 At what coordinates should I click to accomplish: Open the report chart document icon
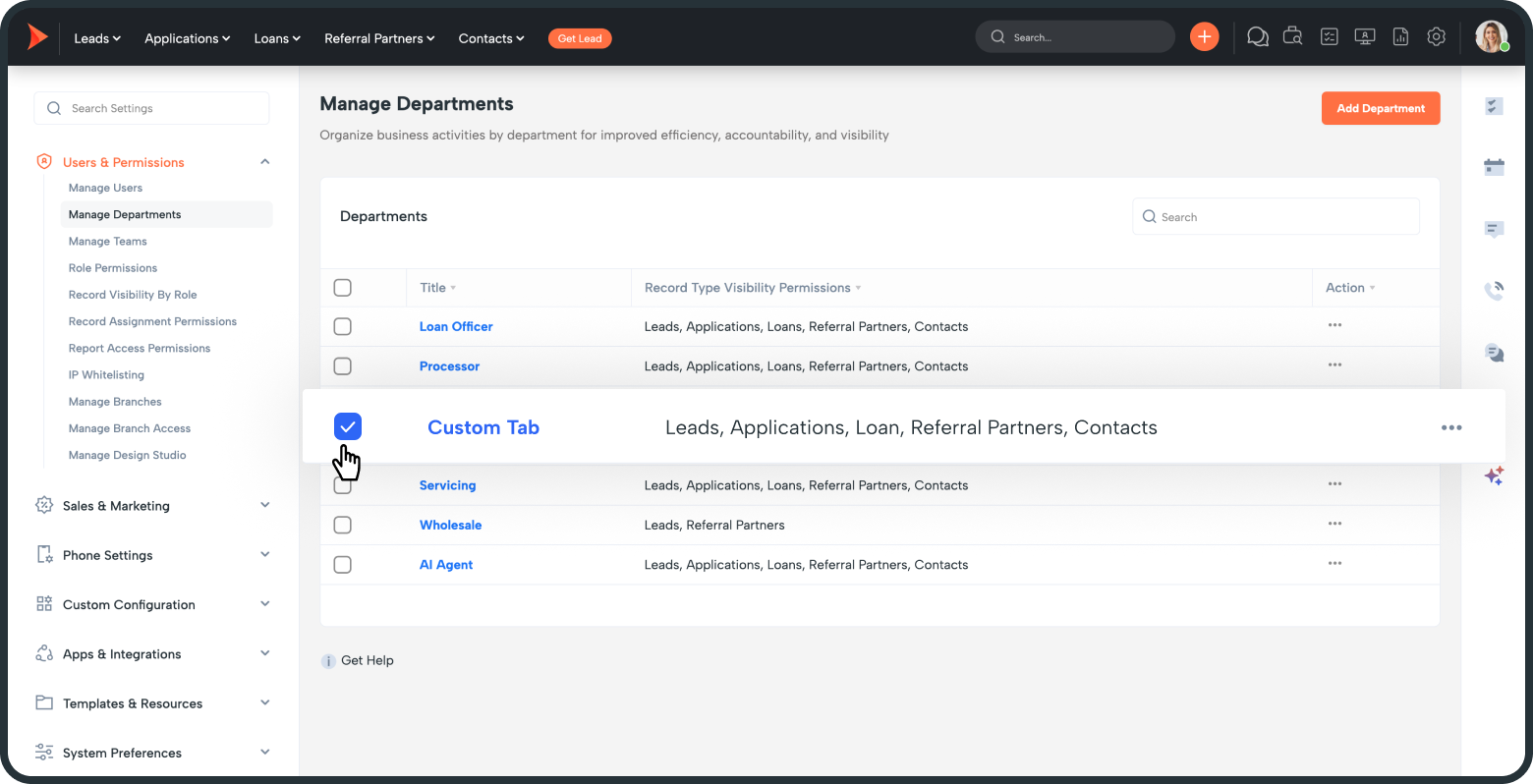(1400, 37)
